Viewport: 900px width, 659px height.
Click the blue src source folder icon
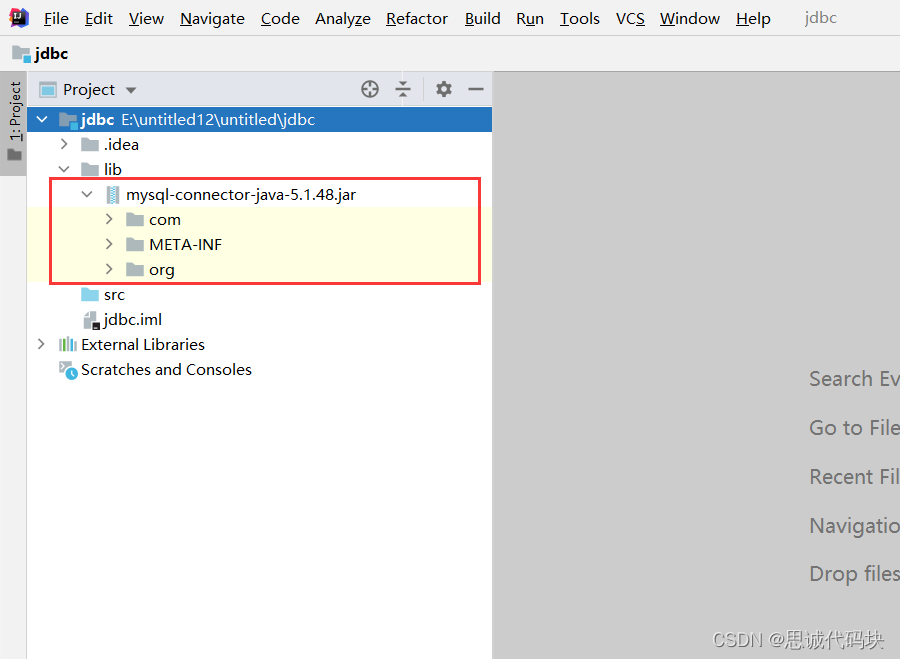click(x=90, y=294)
